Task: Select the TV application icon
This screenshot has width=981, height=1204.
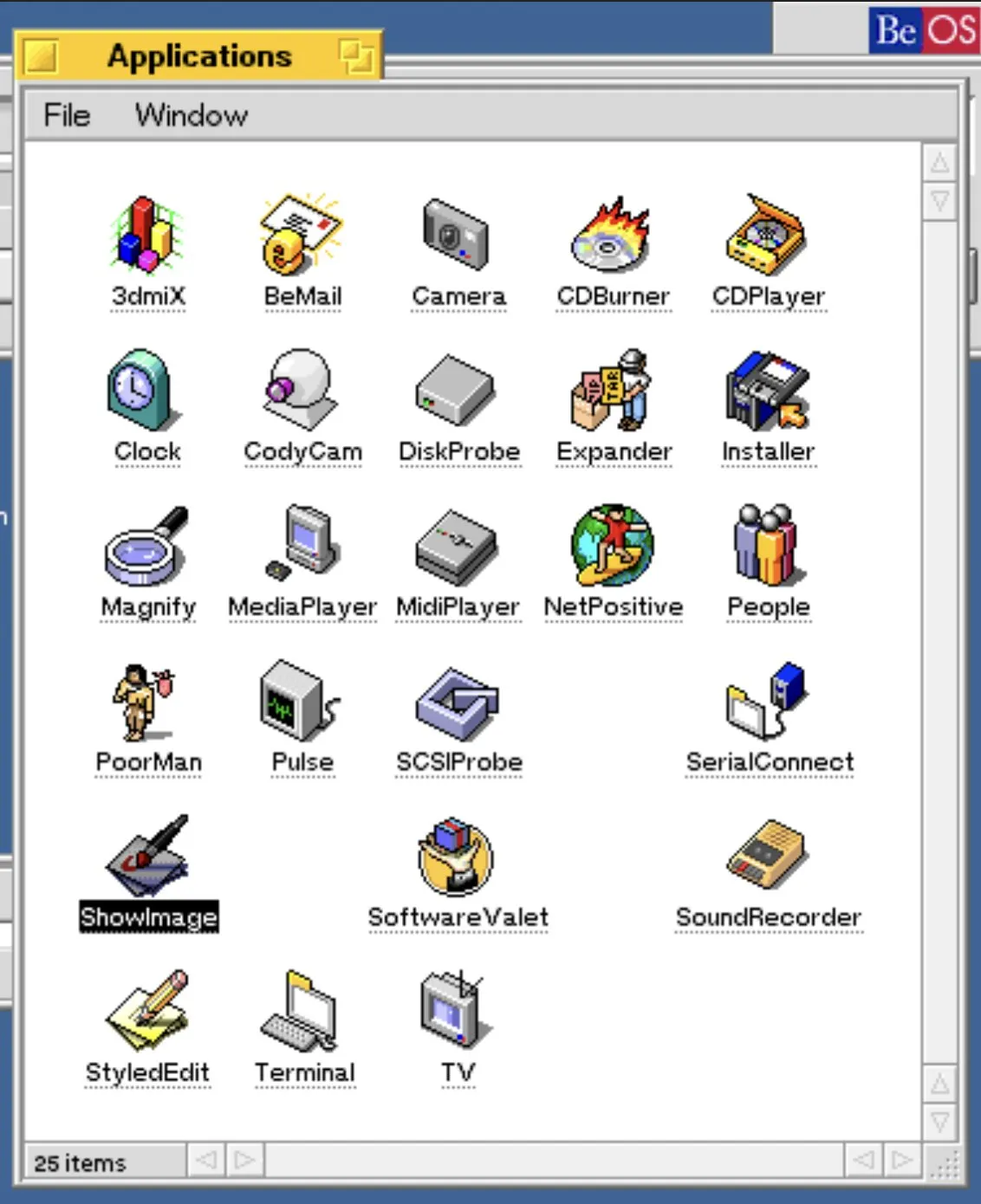Action: (455, 1010)
